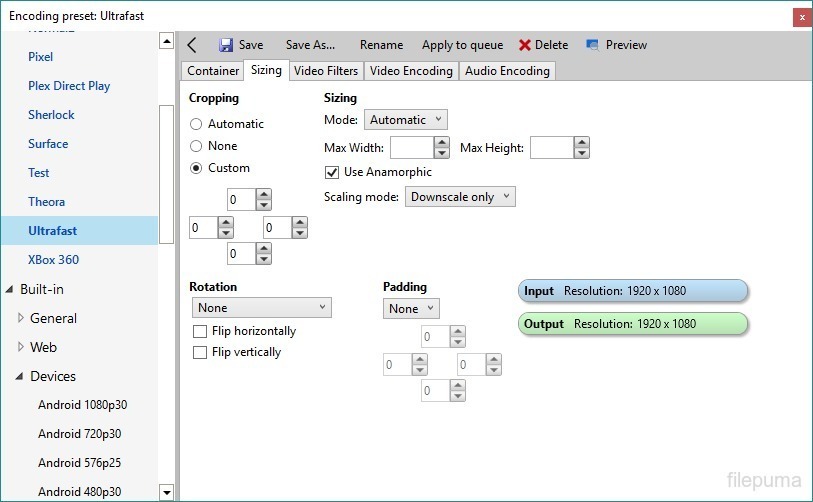The image size is (813, 502).
Task: Click the back arrow icon in toolbar
Action: pos(192,45)
